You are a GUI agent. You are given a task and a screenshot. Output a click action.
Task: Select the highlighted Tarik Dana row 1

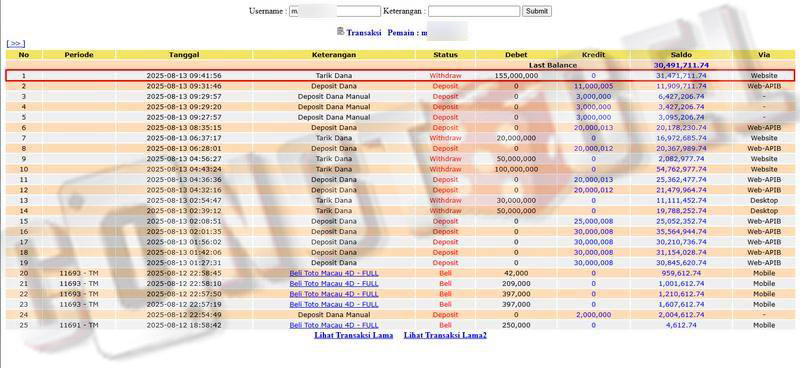click(400, 76)
